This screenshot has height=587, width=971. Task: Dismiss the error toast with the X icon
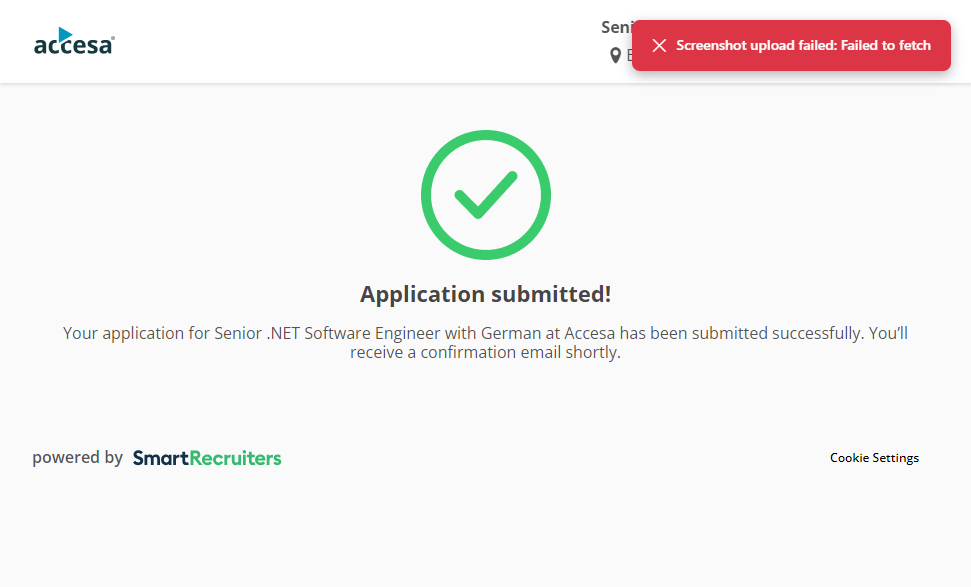(659, 46)
